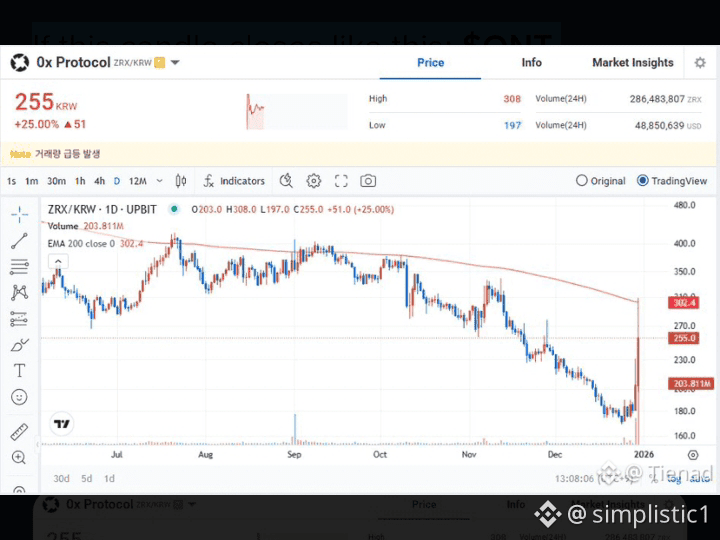This screenshot has height=540, width=720.
Task: Open the candlestick chart type selector
Action: pos(181,181)
